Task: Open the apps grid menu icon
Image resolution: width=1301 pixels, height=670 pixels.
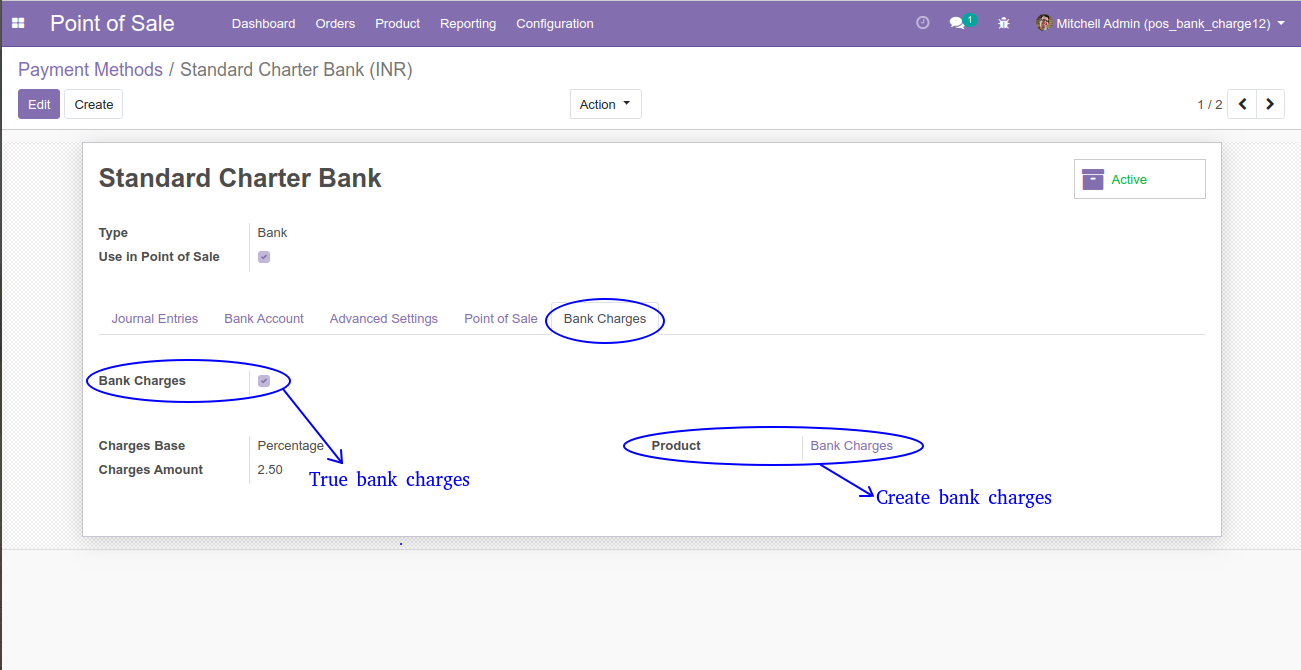Action: (x=18, y=23)
